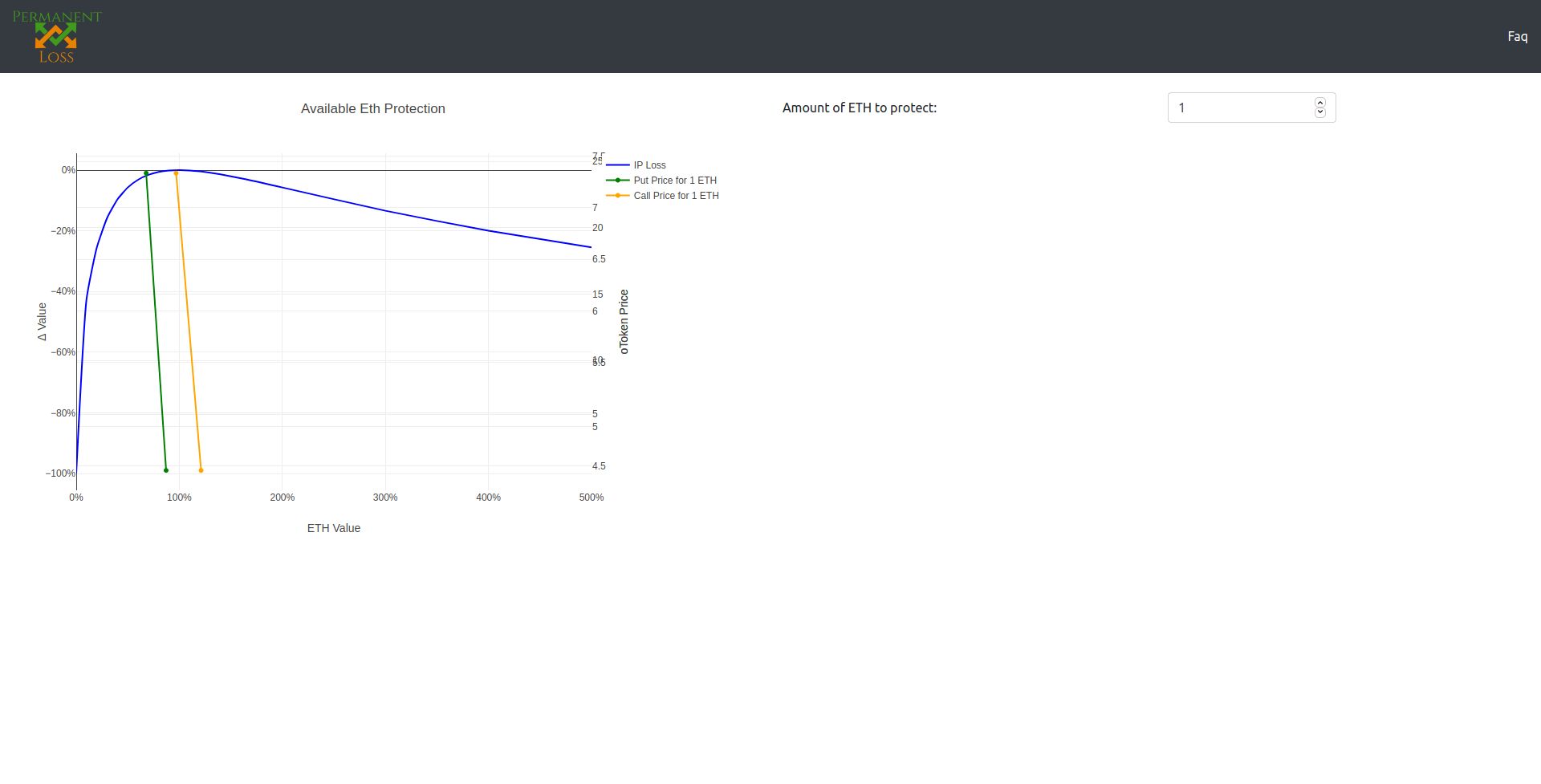Click the 500% x-axis tick label
The width and height of the screenshot is (1541, 784).
[592, 498]
